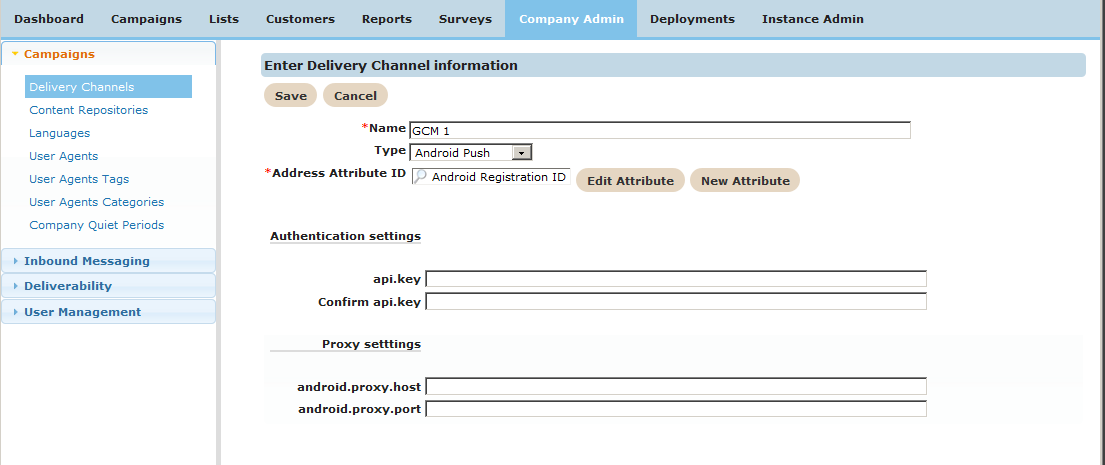Open Content Repositories in the sidebar
This screenshot has width=1105, height=465.
click(89, 110)
